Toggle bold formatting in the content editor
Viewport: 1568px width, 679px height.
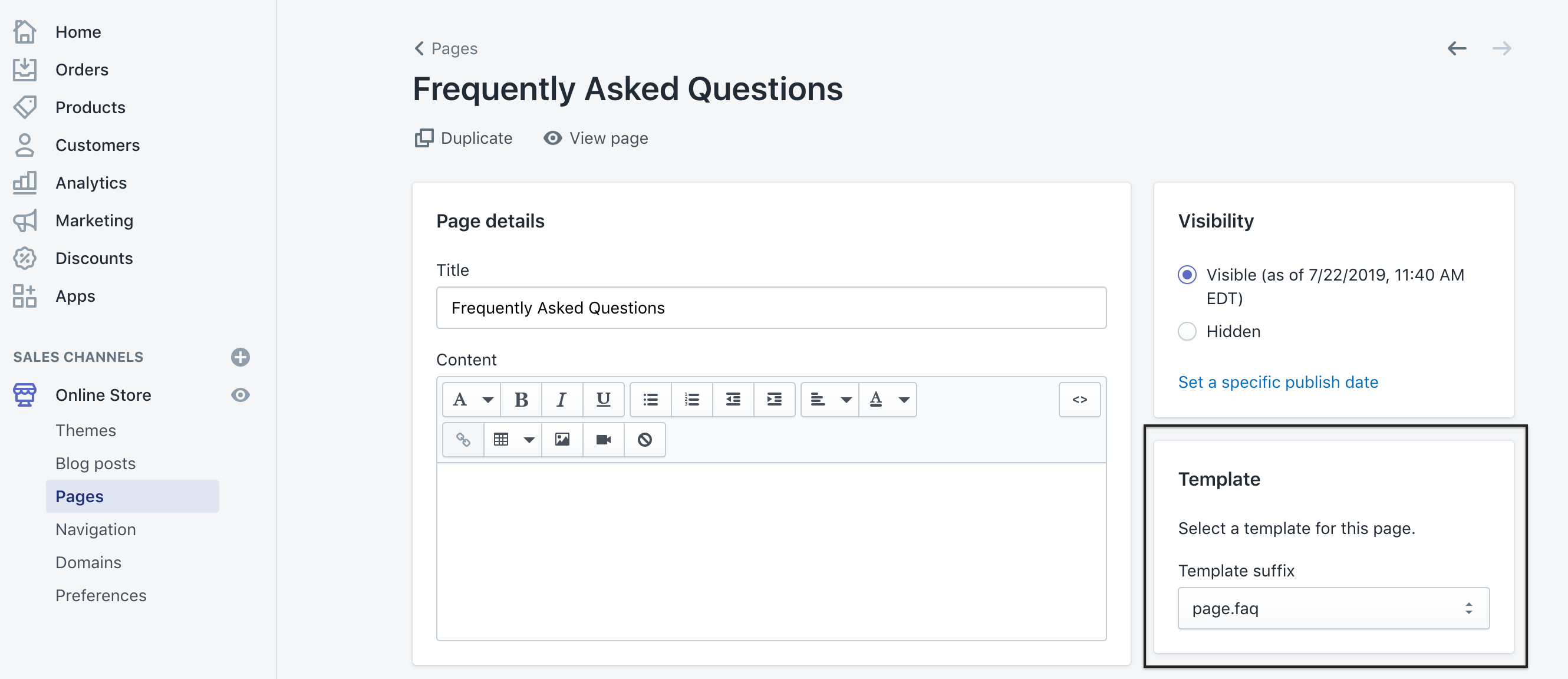521,399
